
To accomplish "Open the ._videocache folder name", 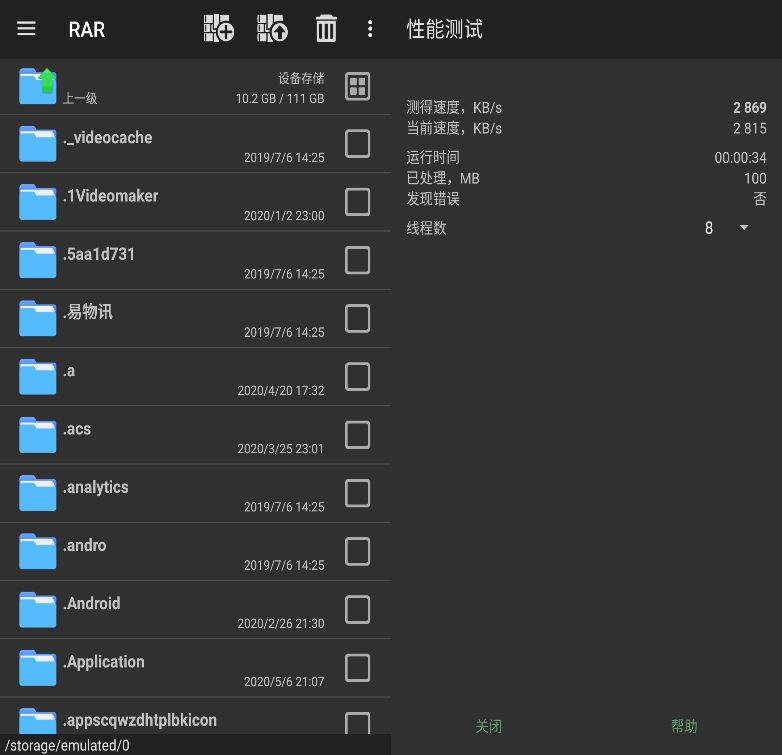I will pos(108,138).
